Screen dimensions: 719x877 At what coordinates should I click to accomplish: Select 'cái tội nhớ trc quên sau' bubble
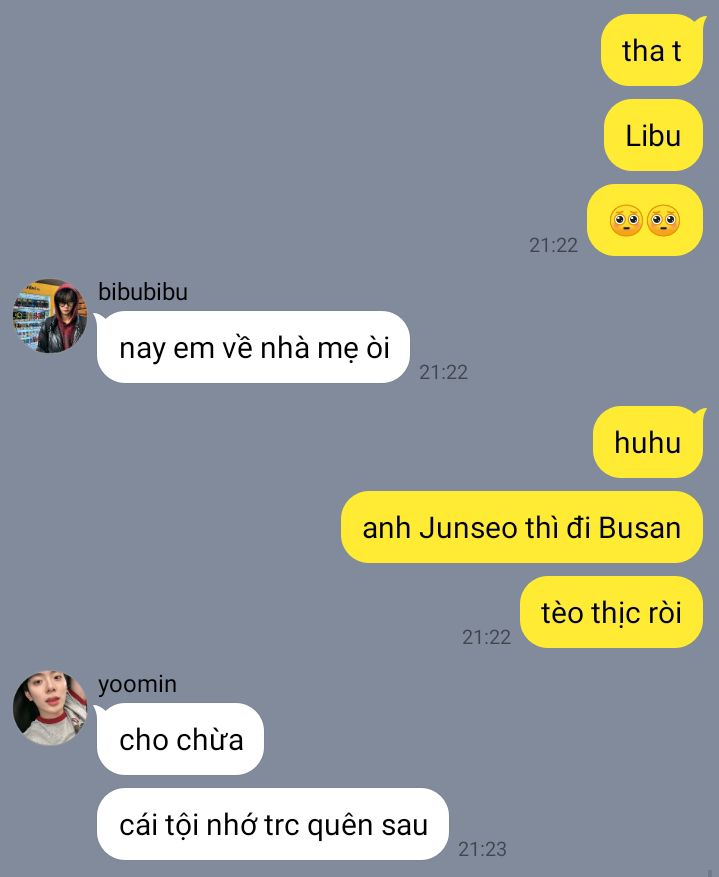point(273,824)
